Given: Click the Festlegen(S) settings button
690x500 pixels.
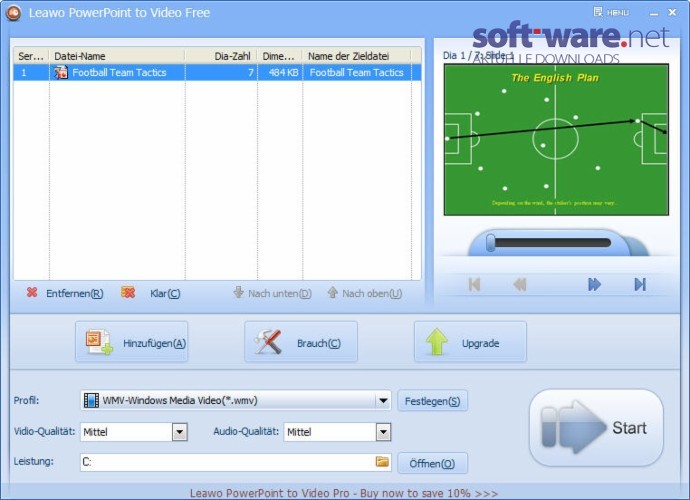Looking at the screenshot, I should tap(433, 401).
